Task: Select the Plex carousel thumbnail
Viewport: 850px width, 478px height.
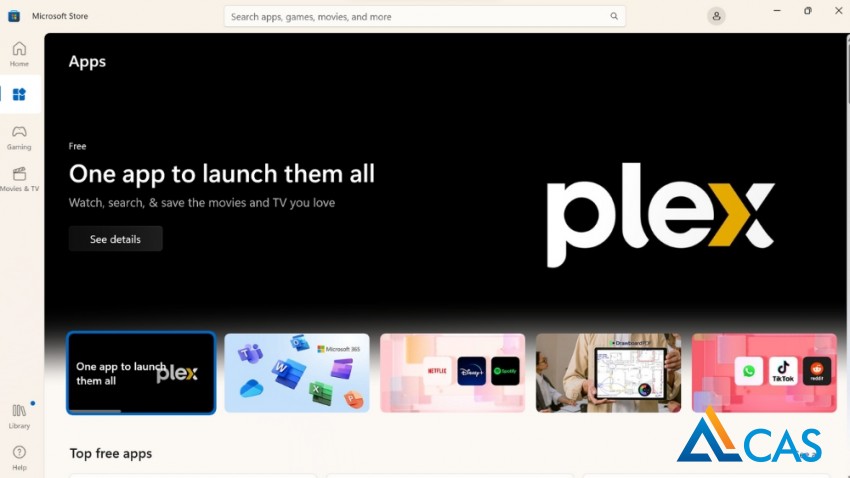Action: point(141,373)
